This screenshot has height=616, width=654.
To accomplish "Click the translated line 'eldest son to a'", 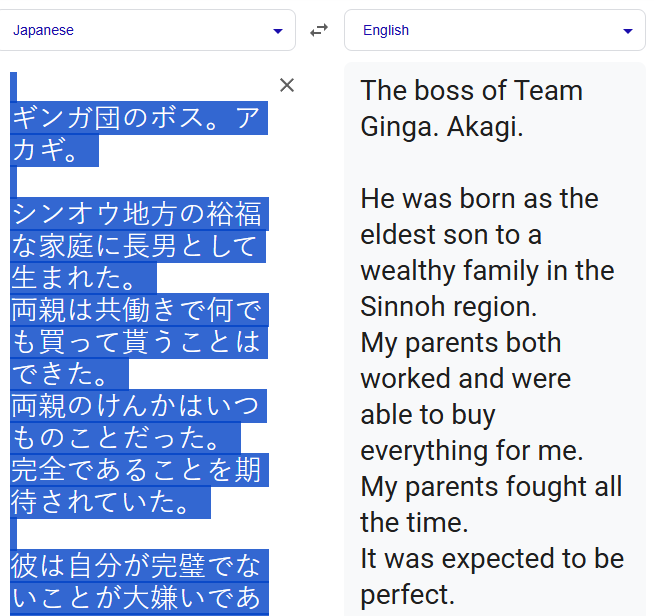I will tap(451, 234).
